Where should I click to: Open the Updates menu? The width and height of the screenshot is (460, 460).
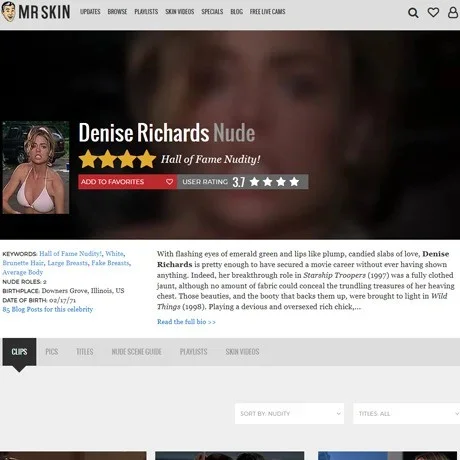tap(90, 12)
